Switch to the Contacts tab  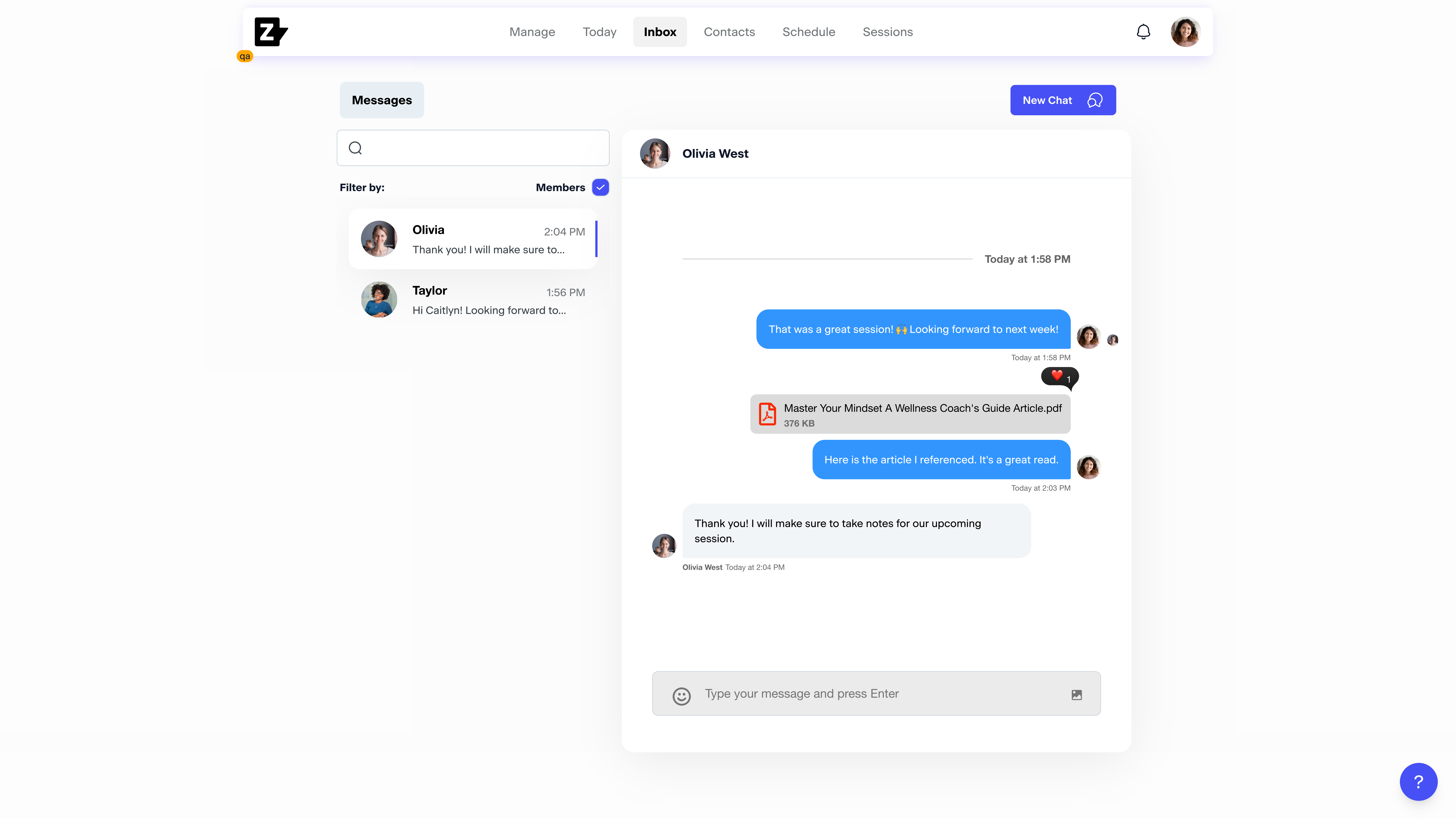coord(729,32)
